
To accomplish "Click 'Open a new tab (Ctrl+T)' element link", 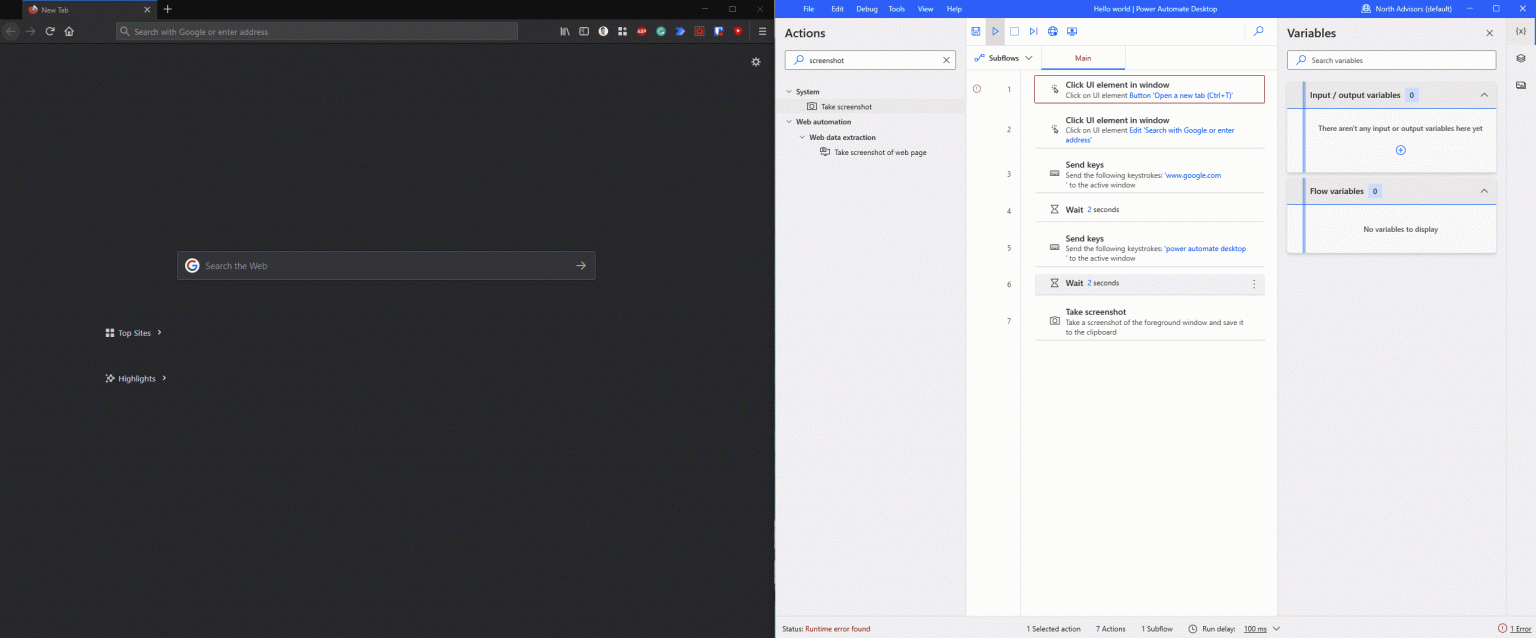I will tap(1181, 96).
